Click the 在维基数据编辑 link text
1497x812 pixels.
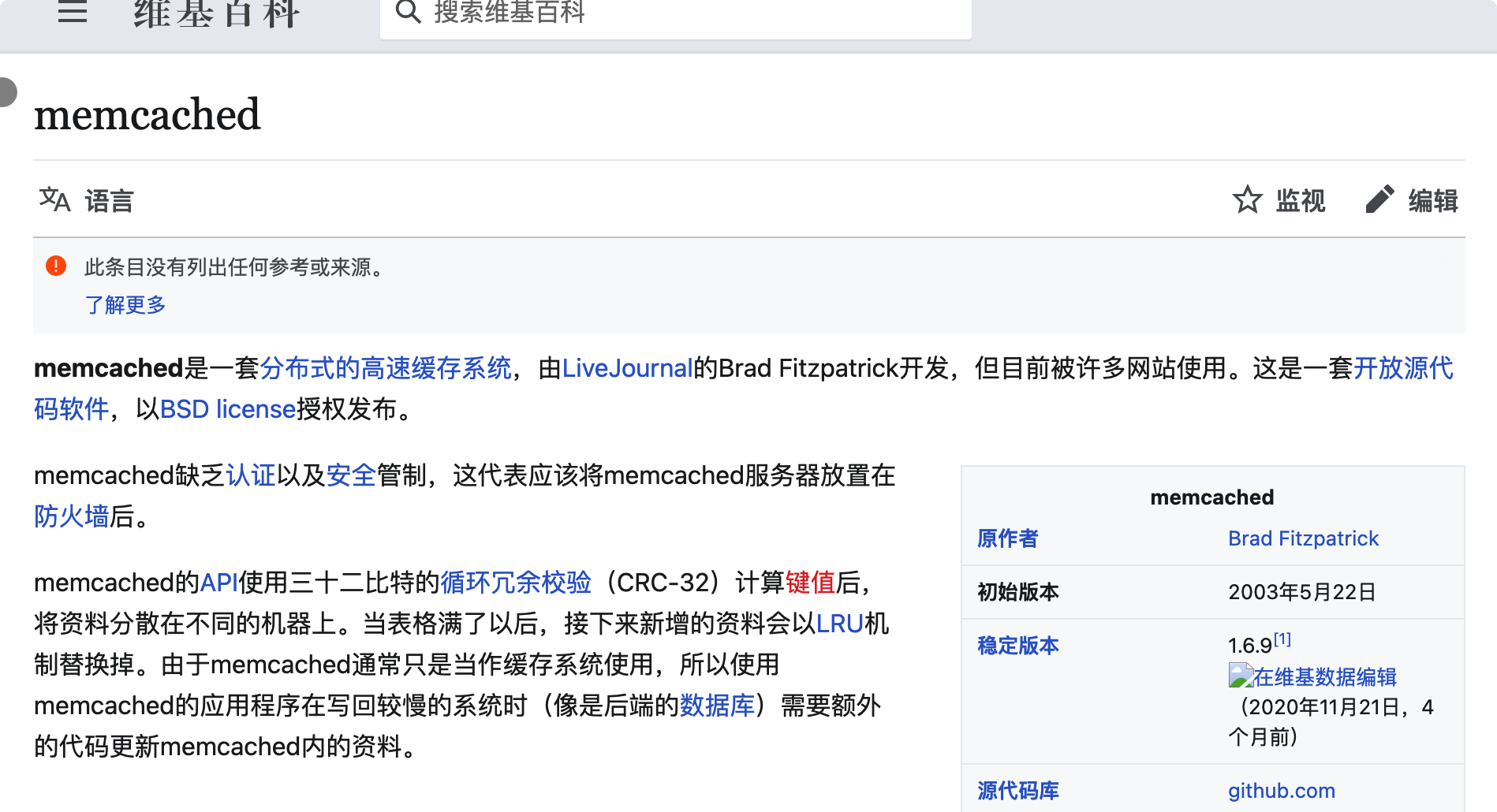click(1326, 677)
